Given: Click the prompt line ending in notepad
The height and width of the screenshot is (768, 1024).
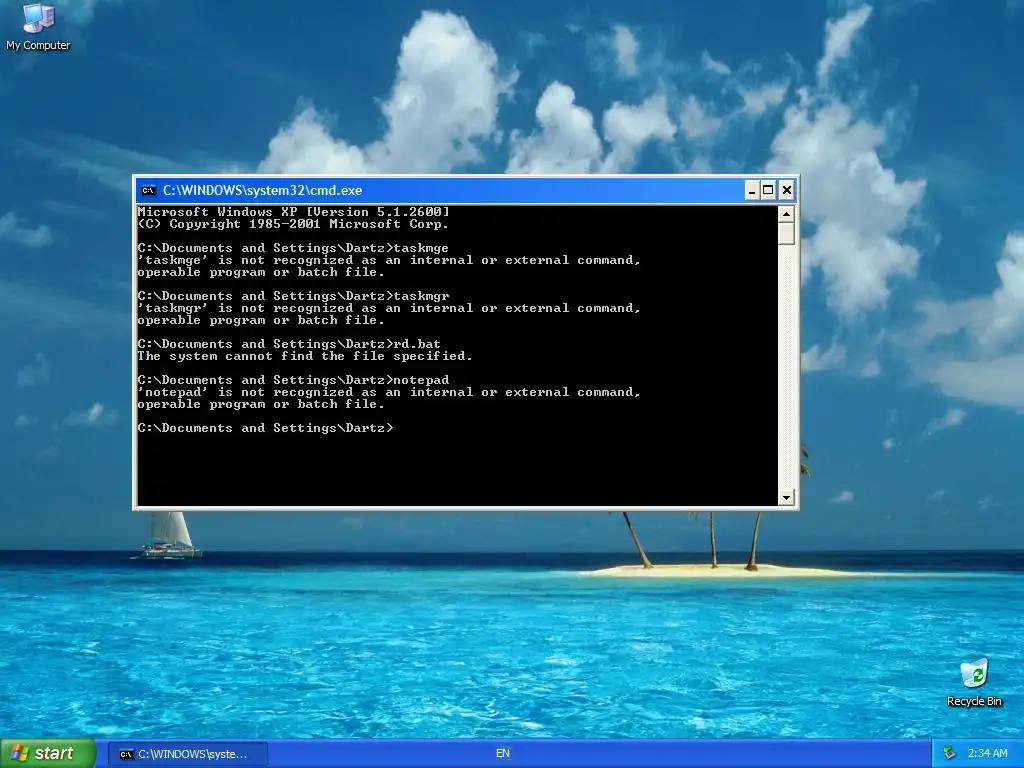Looking at the screenshot, I should point(293,380).
